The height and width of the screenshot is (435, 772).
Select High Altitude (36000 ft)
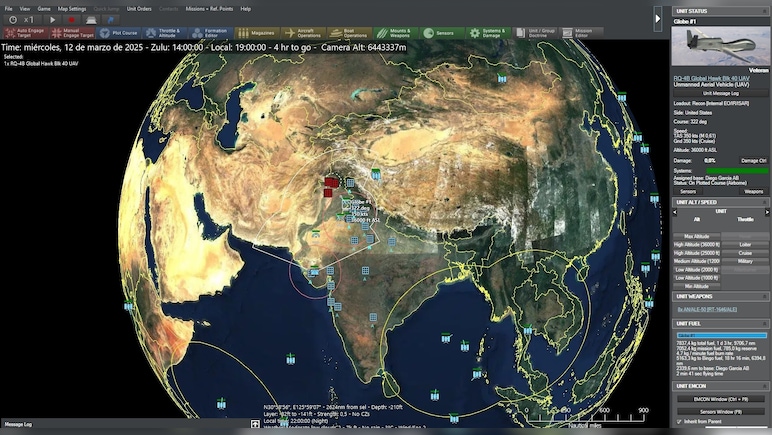tap(697, 245)
